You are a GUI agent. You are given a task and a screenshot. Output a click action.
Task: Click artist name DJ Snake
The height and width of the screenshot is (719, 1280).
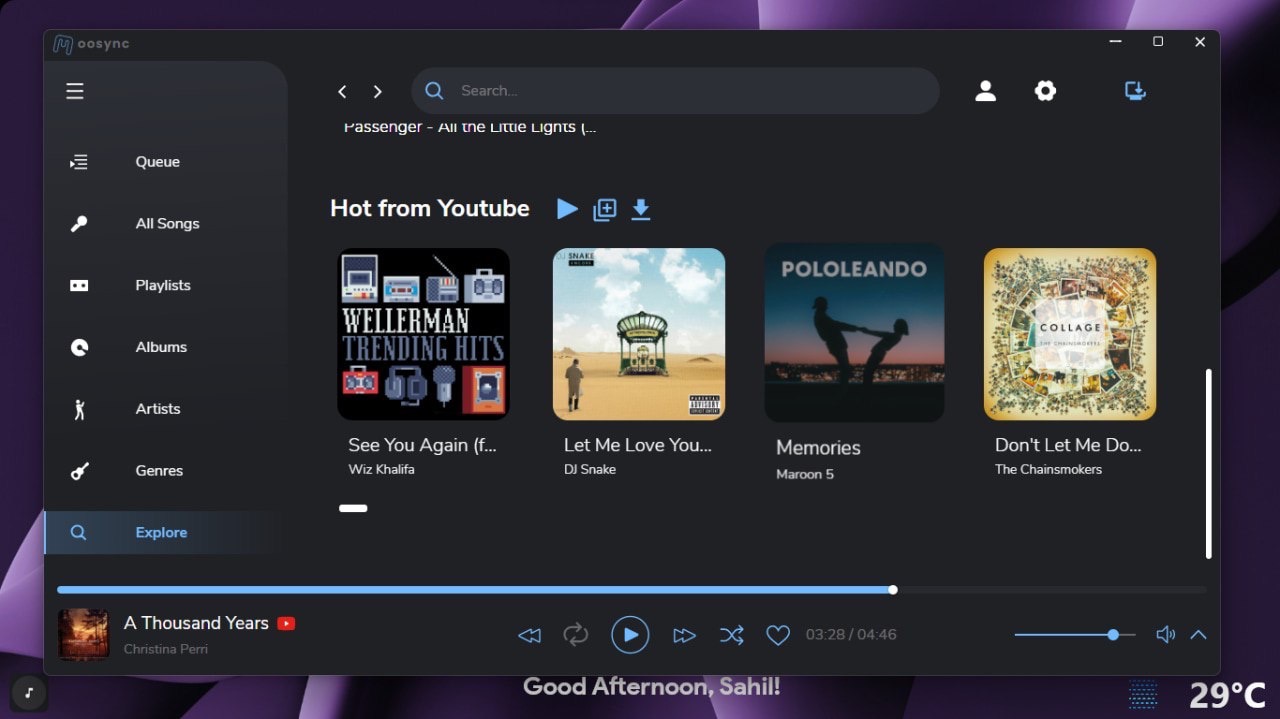(590, 469)
